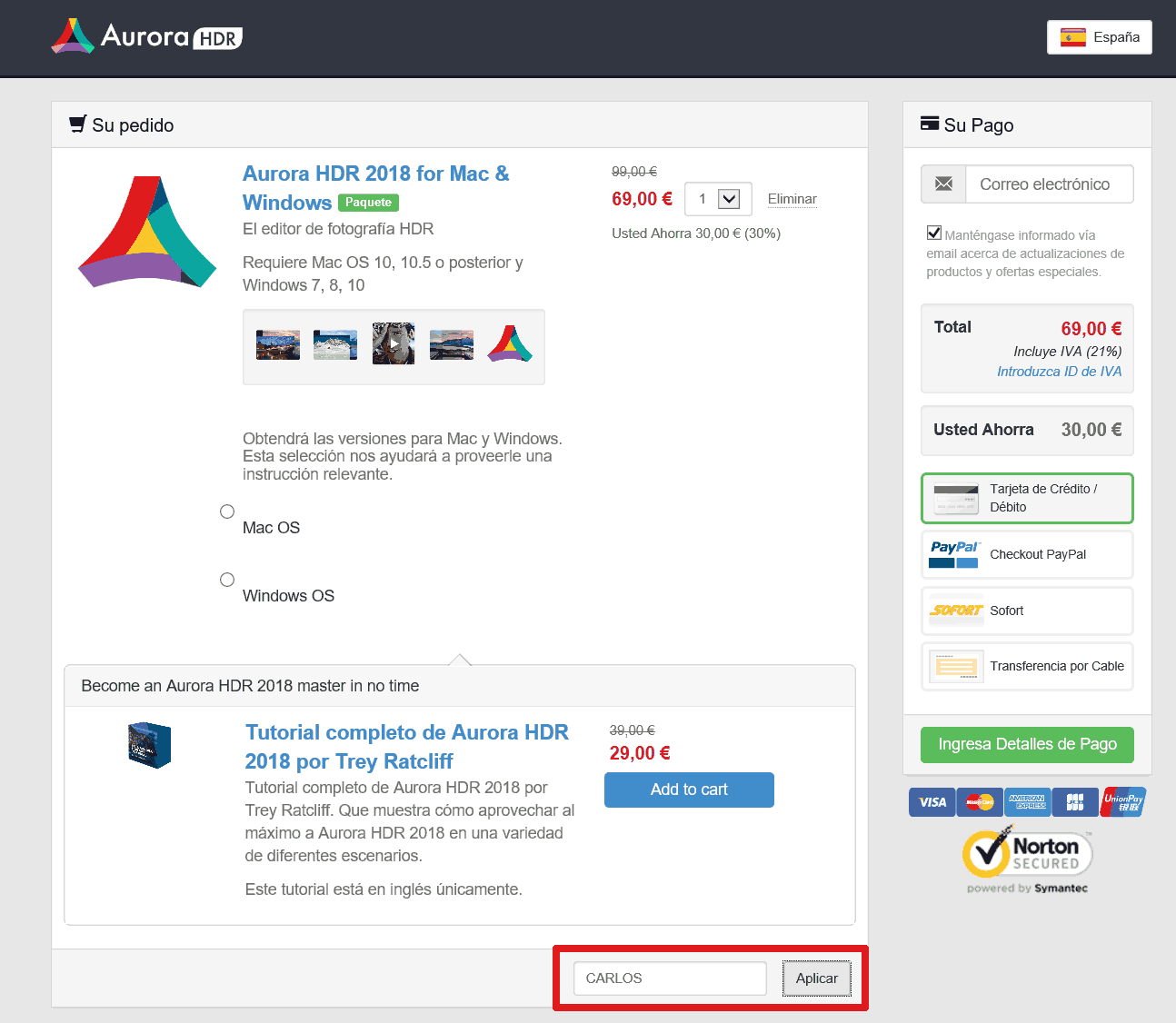
Task: Click the Visa card icon
Action: point(932,802)
